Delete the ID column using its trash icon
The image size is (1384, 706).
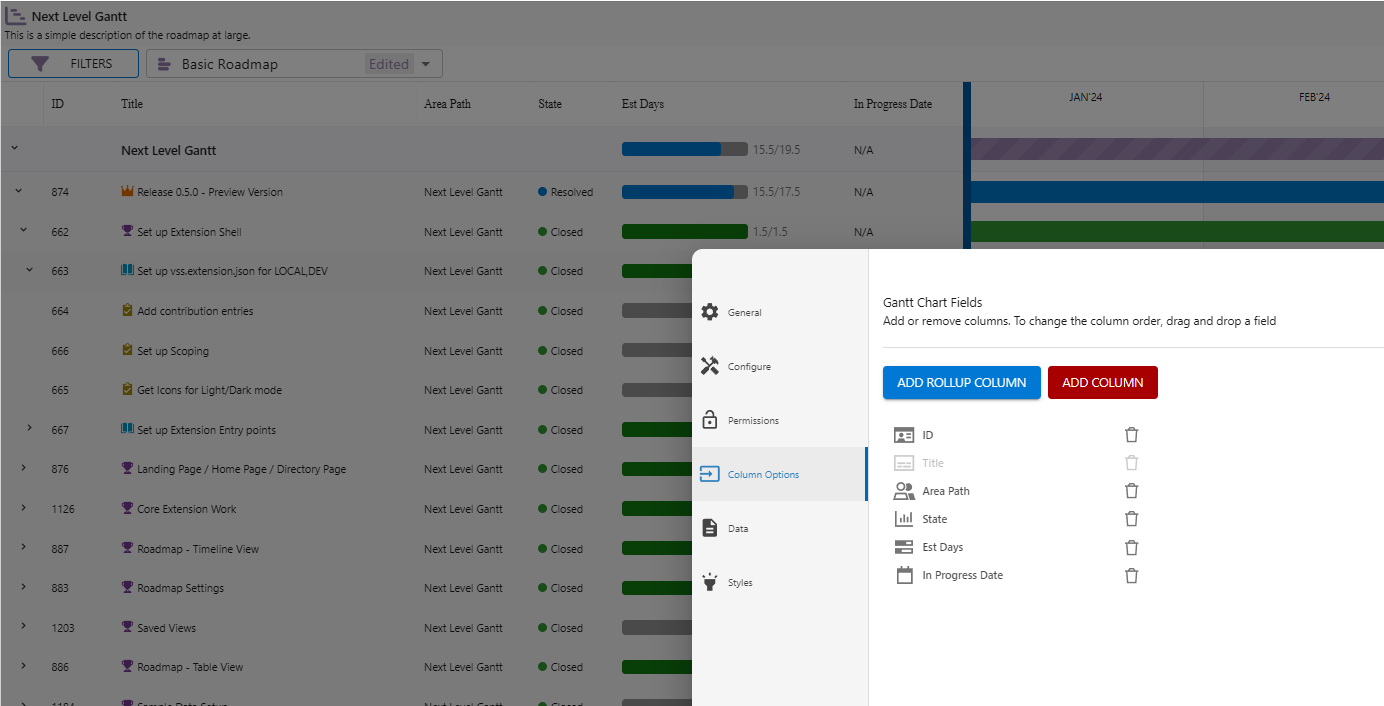click(1131, 434)
